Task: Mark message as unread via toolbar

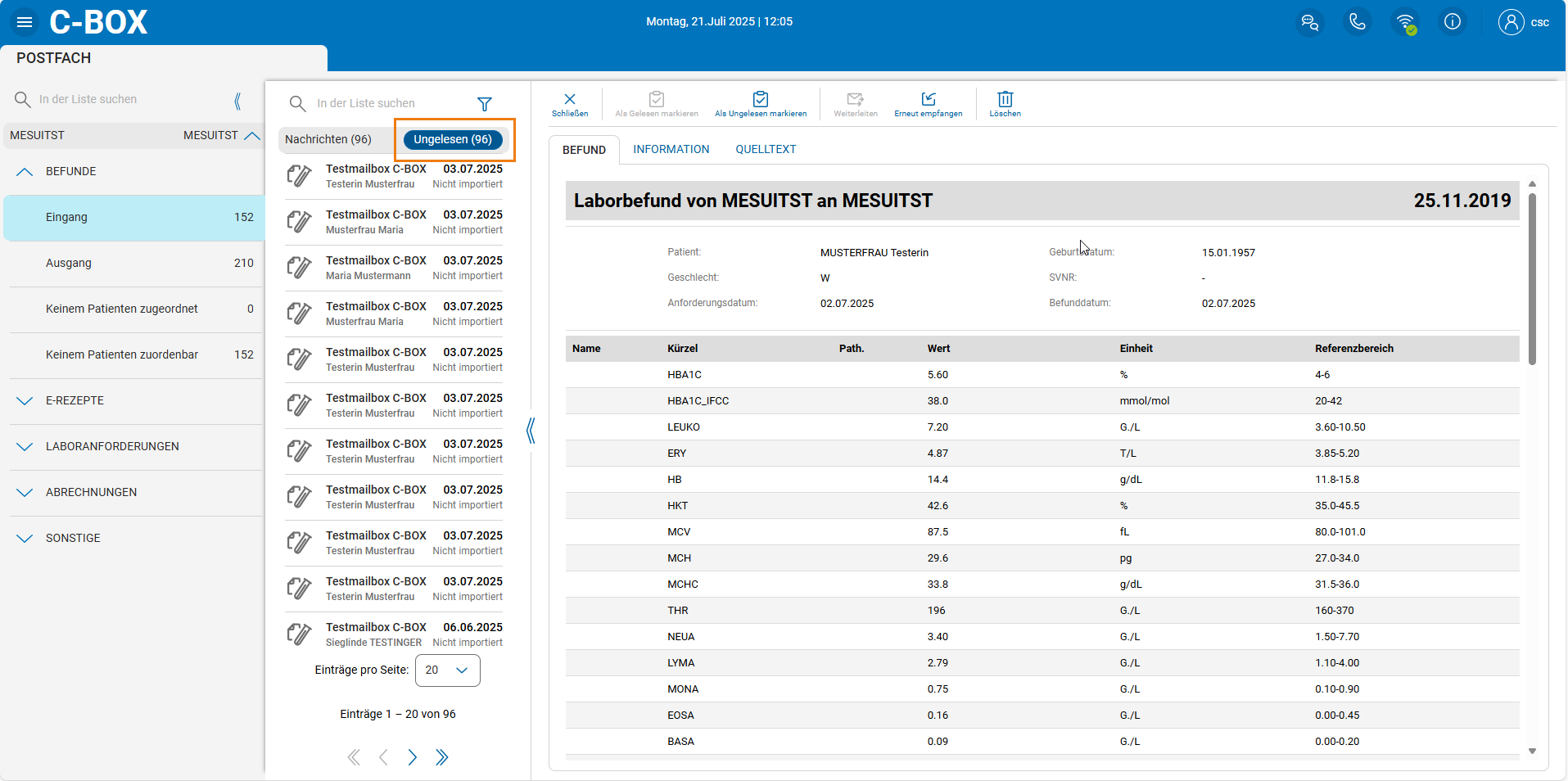Action: point(760,104)
